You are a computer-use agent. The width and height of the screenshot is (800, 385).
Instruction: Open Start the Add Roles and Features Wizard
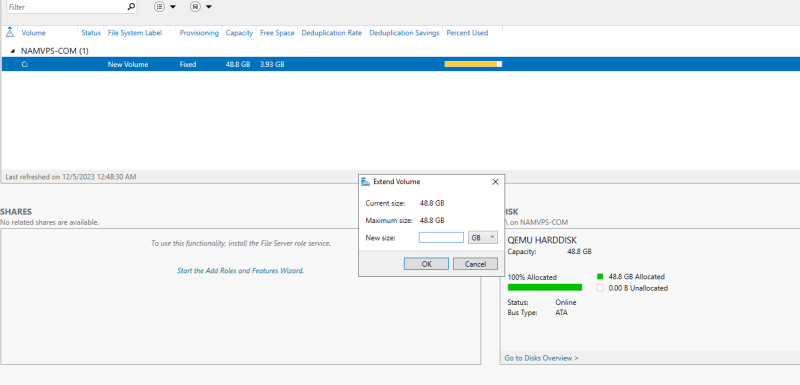point(240,271)
